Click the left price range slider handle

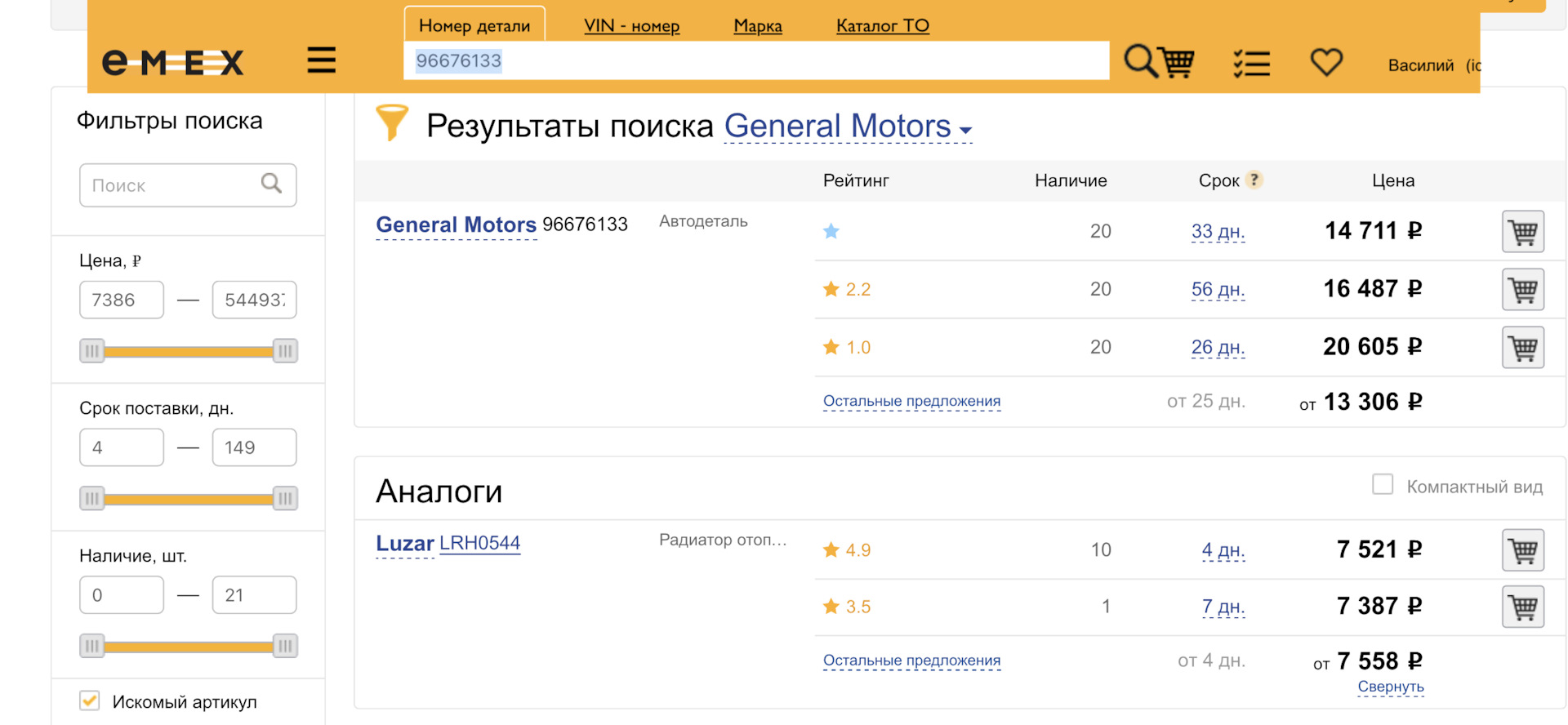coord(92,351)
